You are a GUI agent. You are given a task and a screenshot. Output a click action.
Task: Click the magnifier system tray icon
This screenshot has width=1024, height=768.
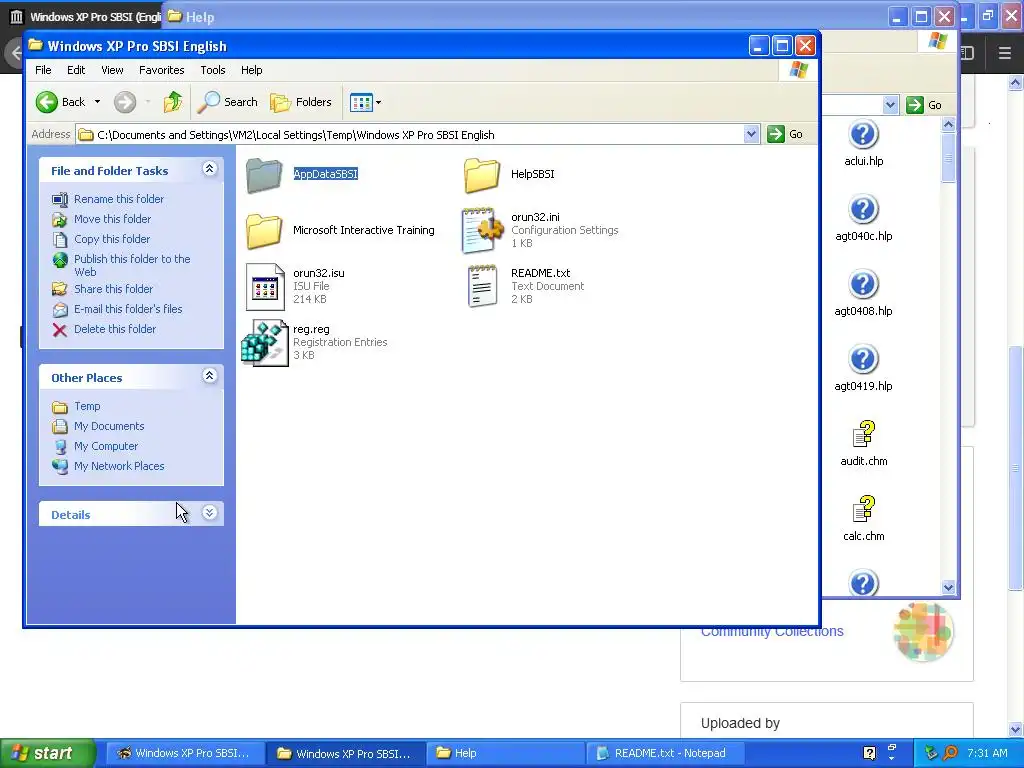pos(950,753)
